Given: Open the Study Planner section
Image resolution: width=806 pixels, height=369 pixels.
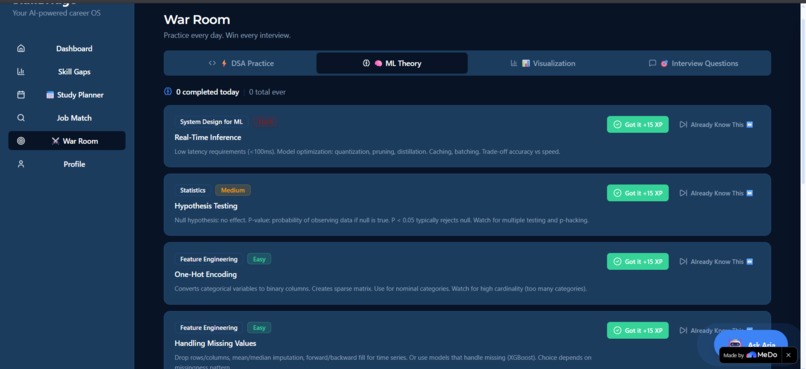Looking at the screenshot, I should click(x=67, y=95).
